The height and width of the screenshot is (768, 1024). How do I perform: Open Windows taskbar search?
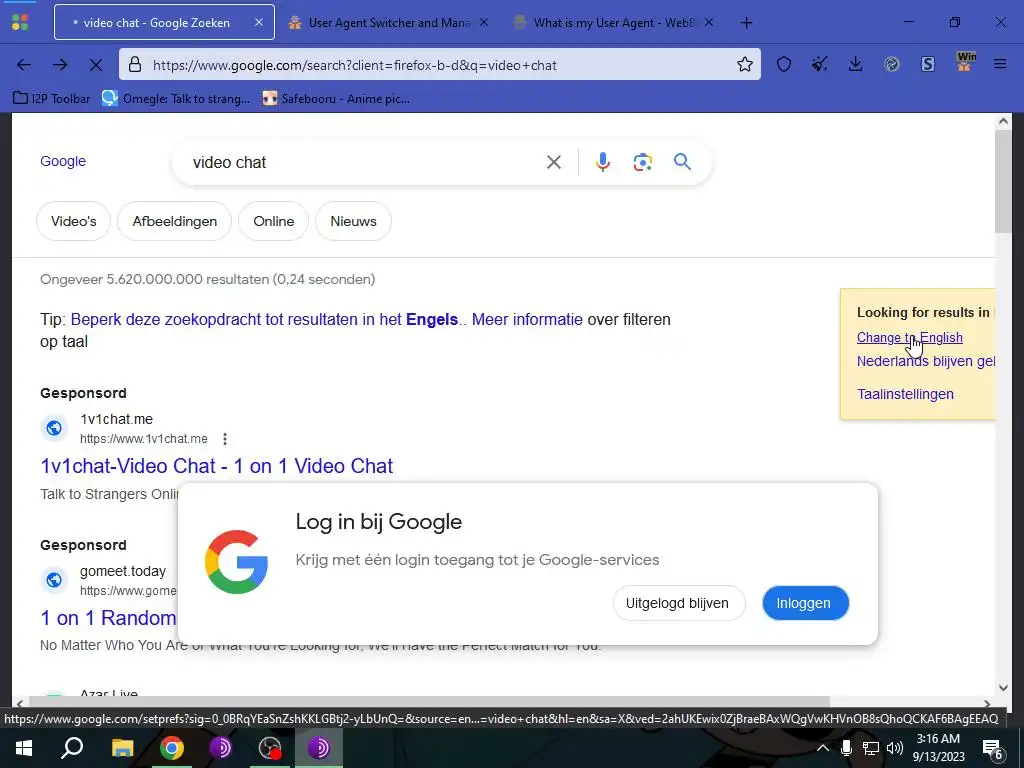point(72,748)
